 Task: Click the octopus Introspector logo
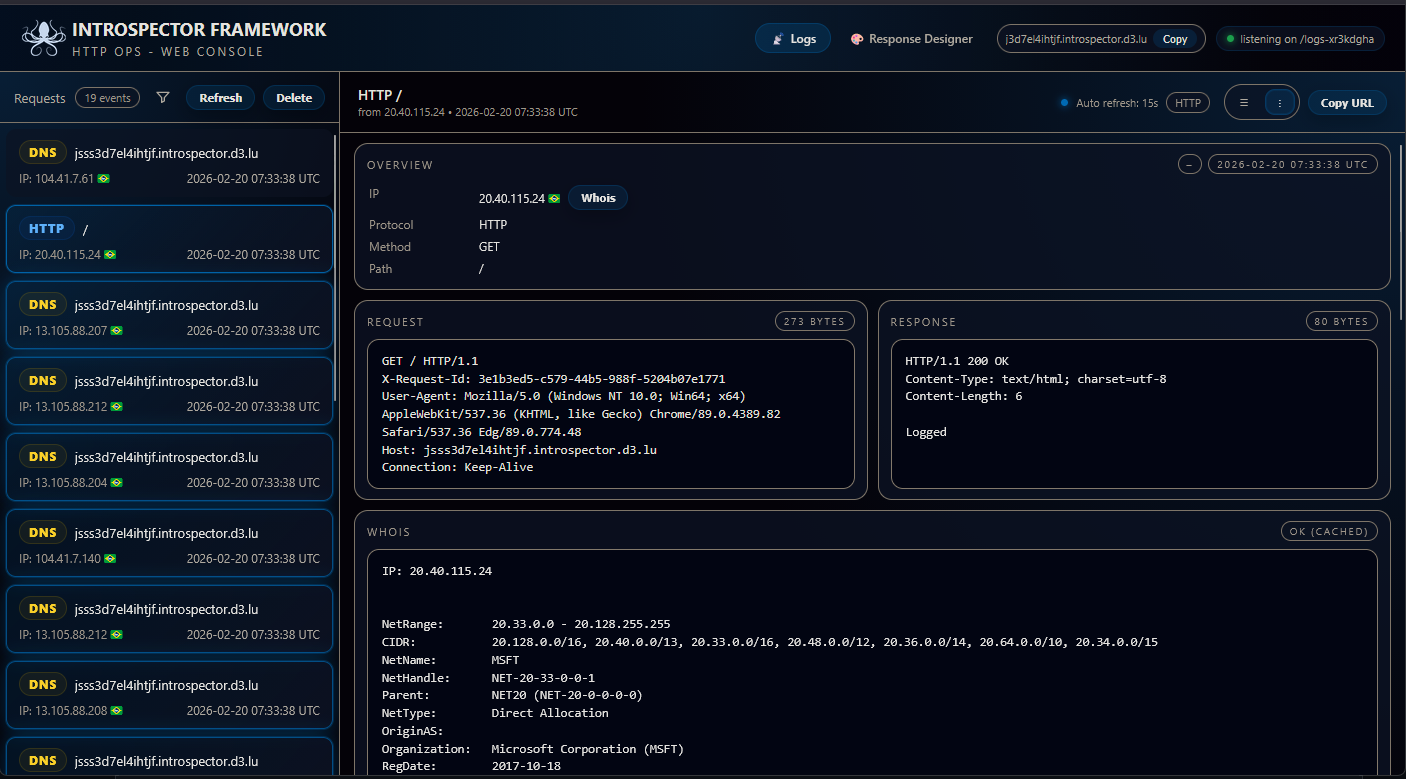pos(42,38)
